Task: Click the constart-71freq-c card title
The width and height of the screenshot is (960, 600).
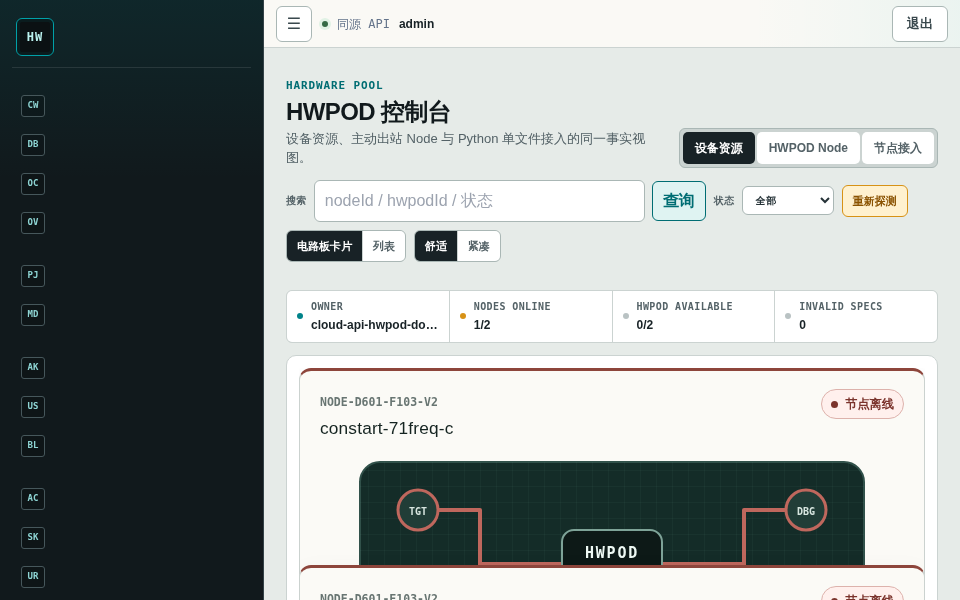Action: click(386, 429)
